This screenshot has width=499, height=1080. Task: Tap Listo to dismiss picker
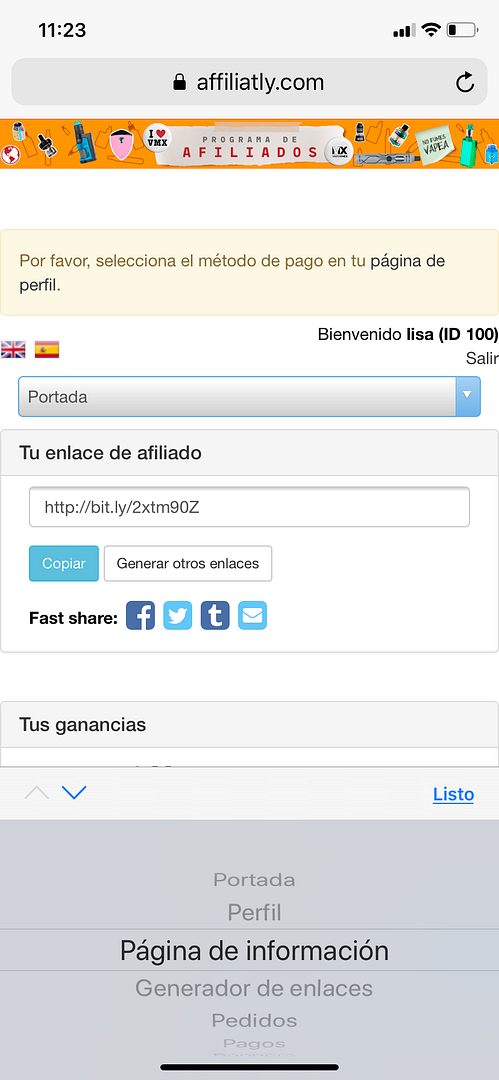pyautogui.click(x=454, y=794)
